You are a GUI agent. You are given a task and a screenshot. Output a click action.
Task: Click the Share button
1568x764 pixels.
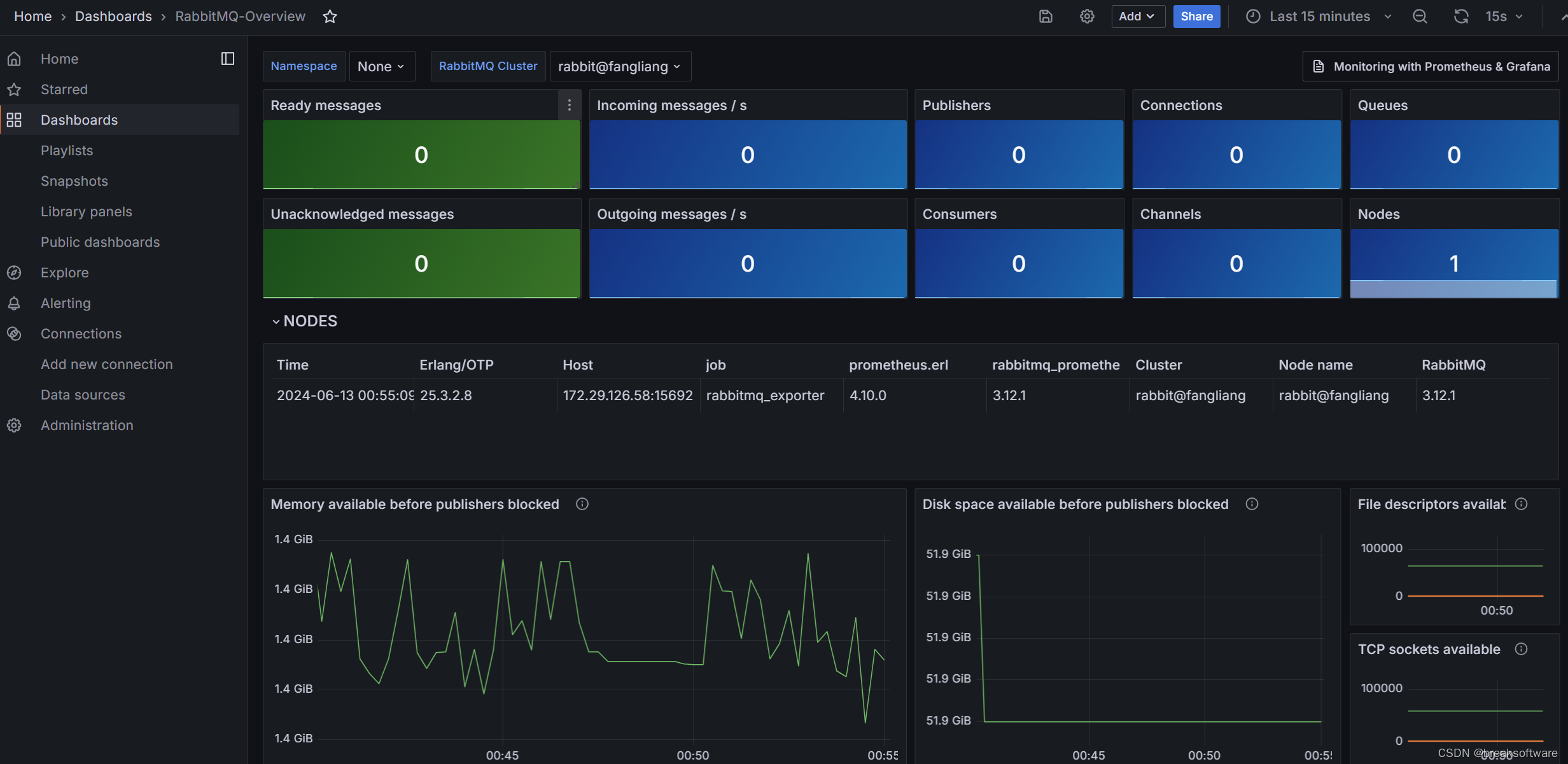1196,17
